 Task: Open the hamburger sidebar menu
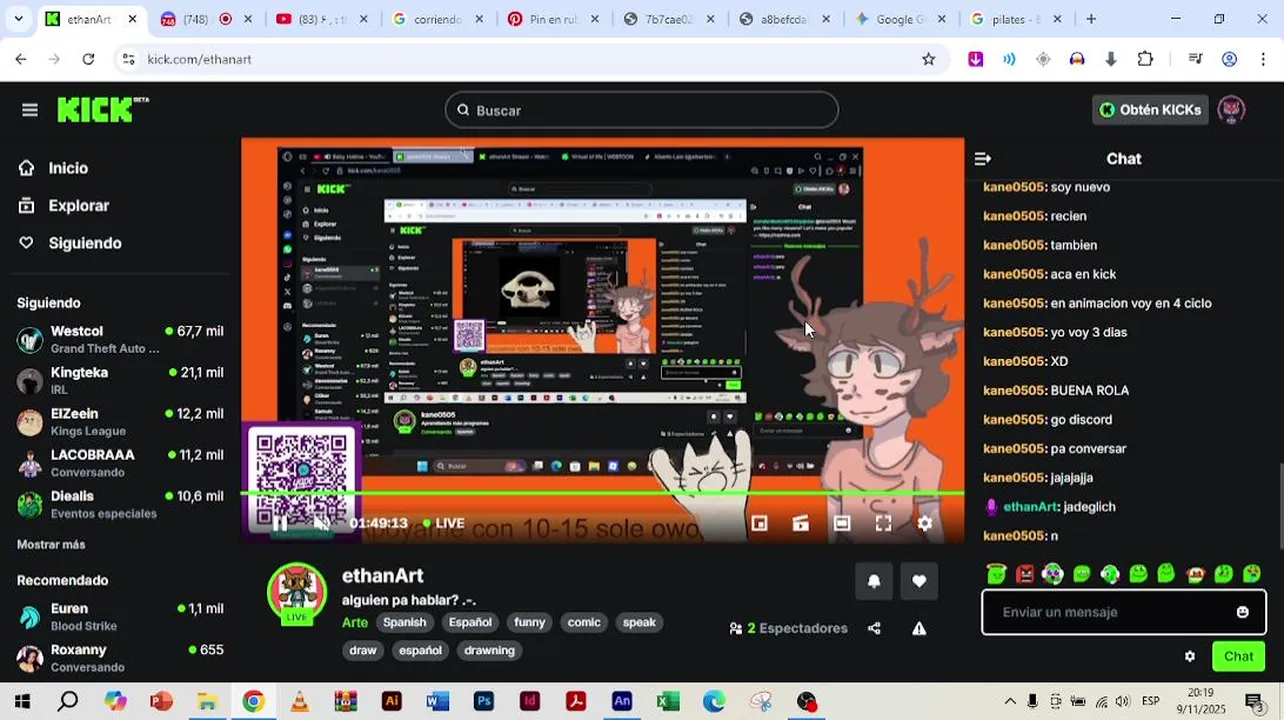coord(30,110)
